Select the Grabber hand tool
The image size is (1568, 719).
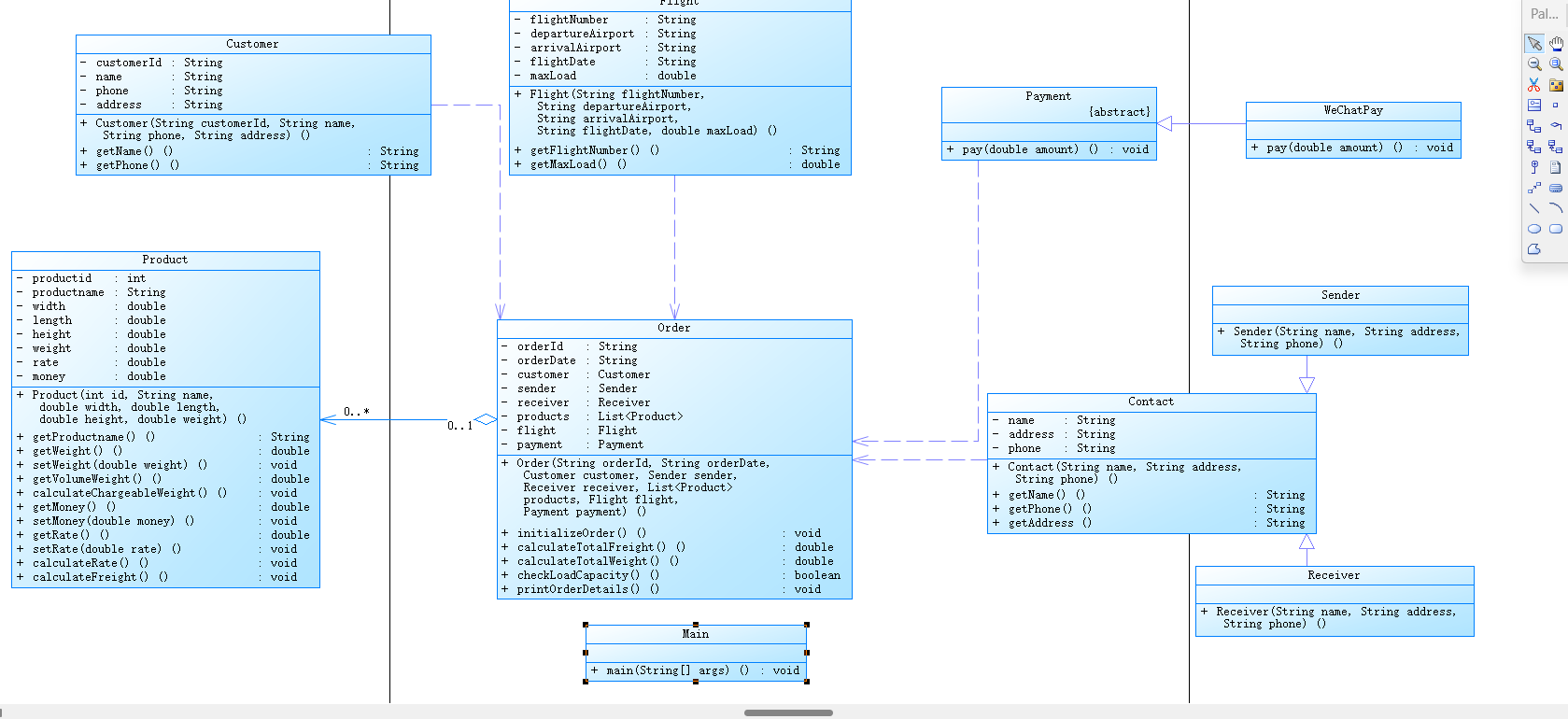point(1556,44)
